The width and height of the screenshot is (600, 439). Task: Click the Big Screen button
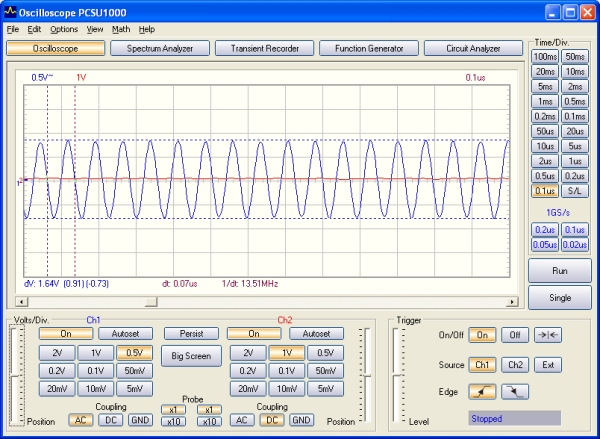191,355
